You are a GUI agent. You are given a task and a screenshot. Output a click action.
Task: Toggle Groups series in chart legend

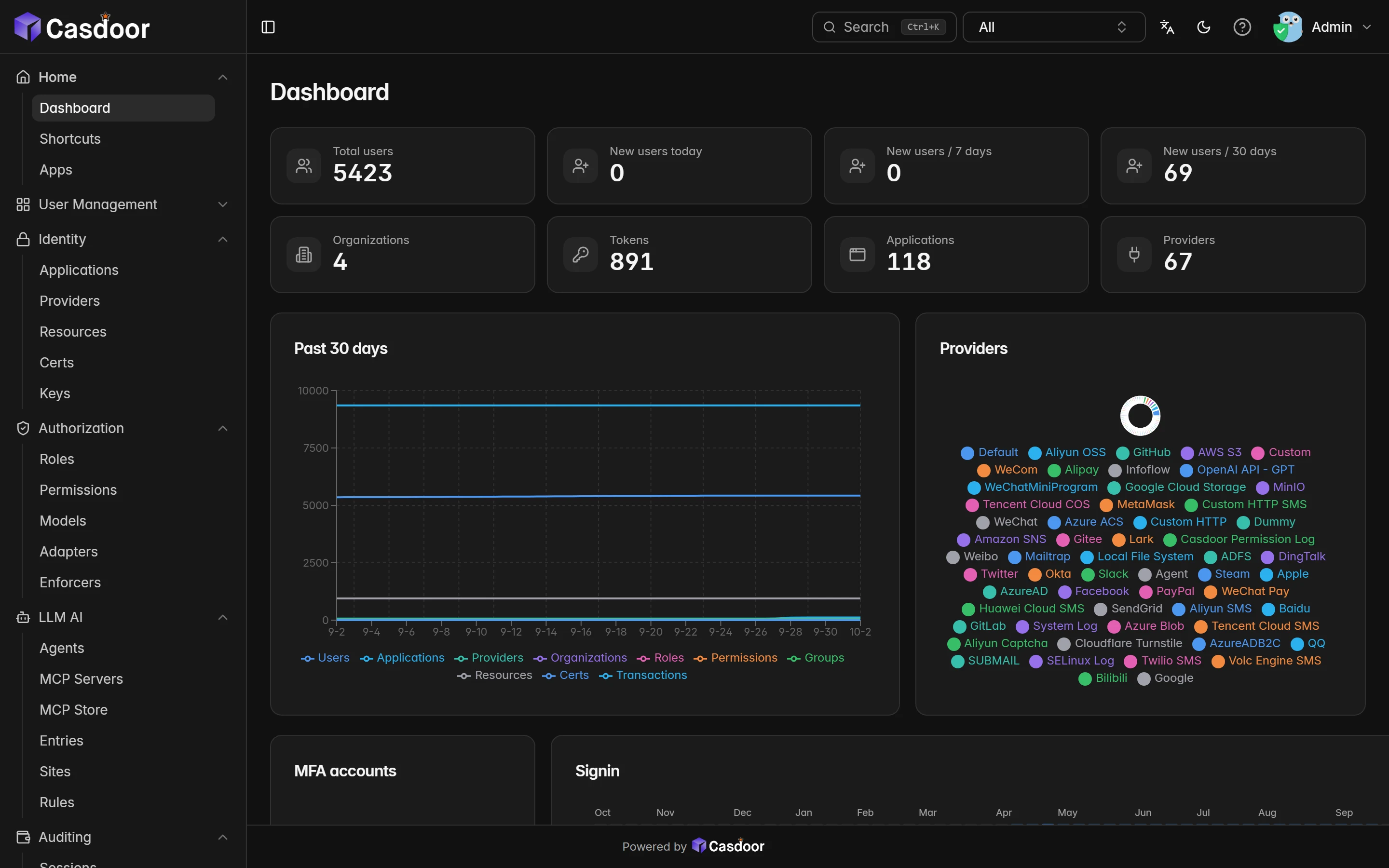click(816, 658)
